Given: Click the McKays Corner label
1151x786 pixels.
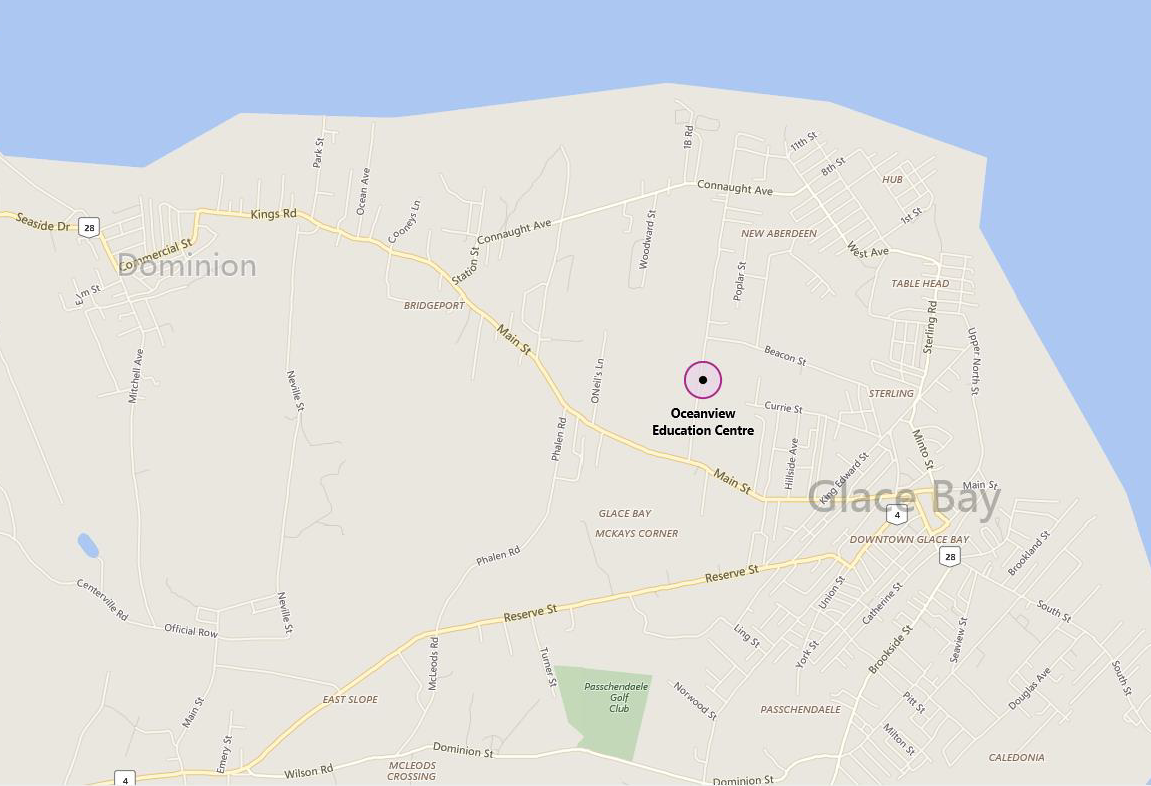Looking at the screenshot, I should pos(636,534).
